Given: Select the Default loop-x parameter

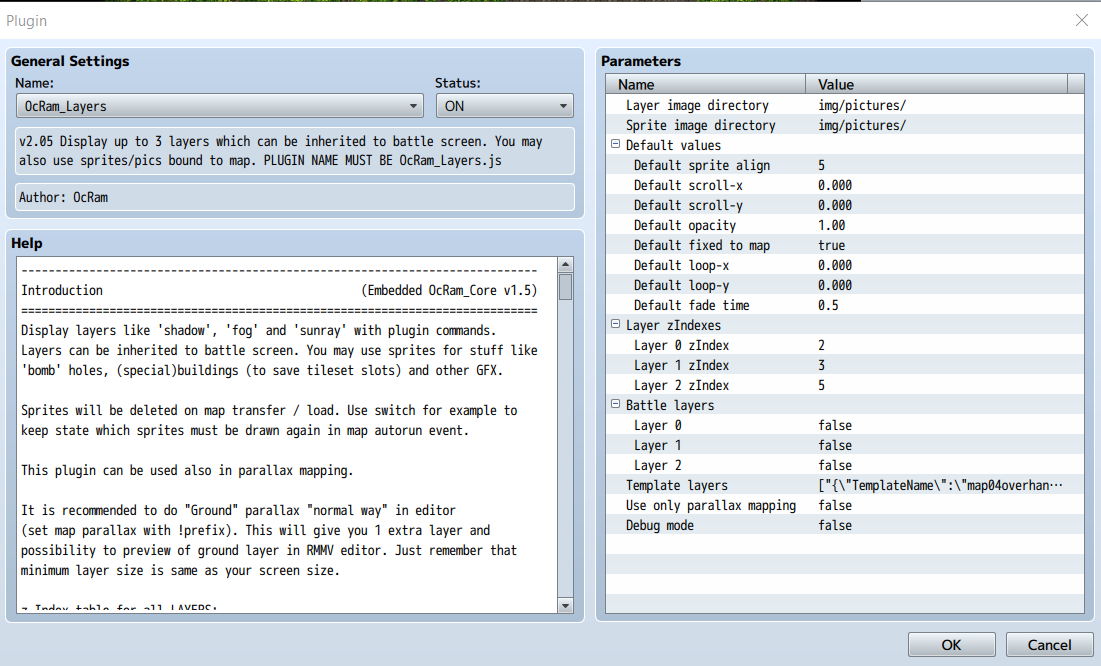Looking at the screenshot, I should pyautogui.click(x=845, y=265).
